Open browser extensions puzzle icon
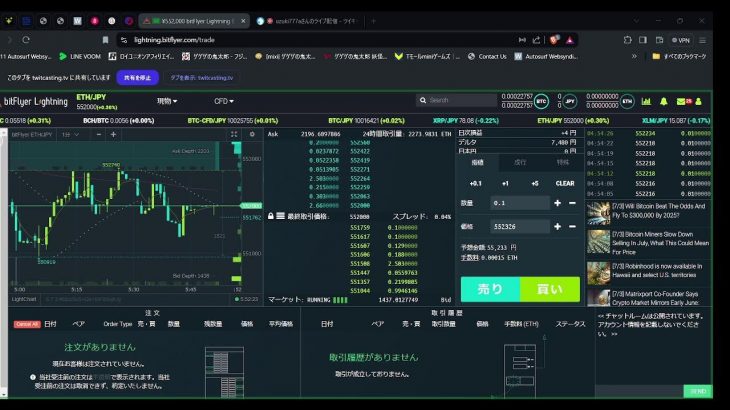730x410 pixels. click(628, 40)
